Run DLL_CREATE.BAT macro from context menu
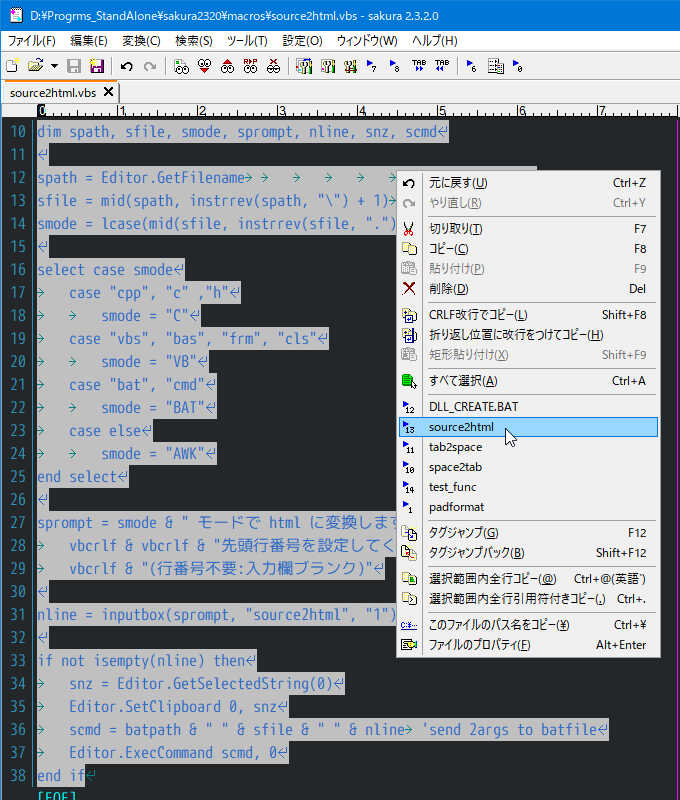The height and width of the screenshot is (800, 680). point(528,407)
